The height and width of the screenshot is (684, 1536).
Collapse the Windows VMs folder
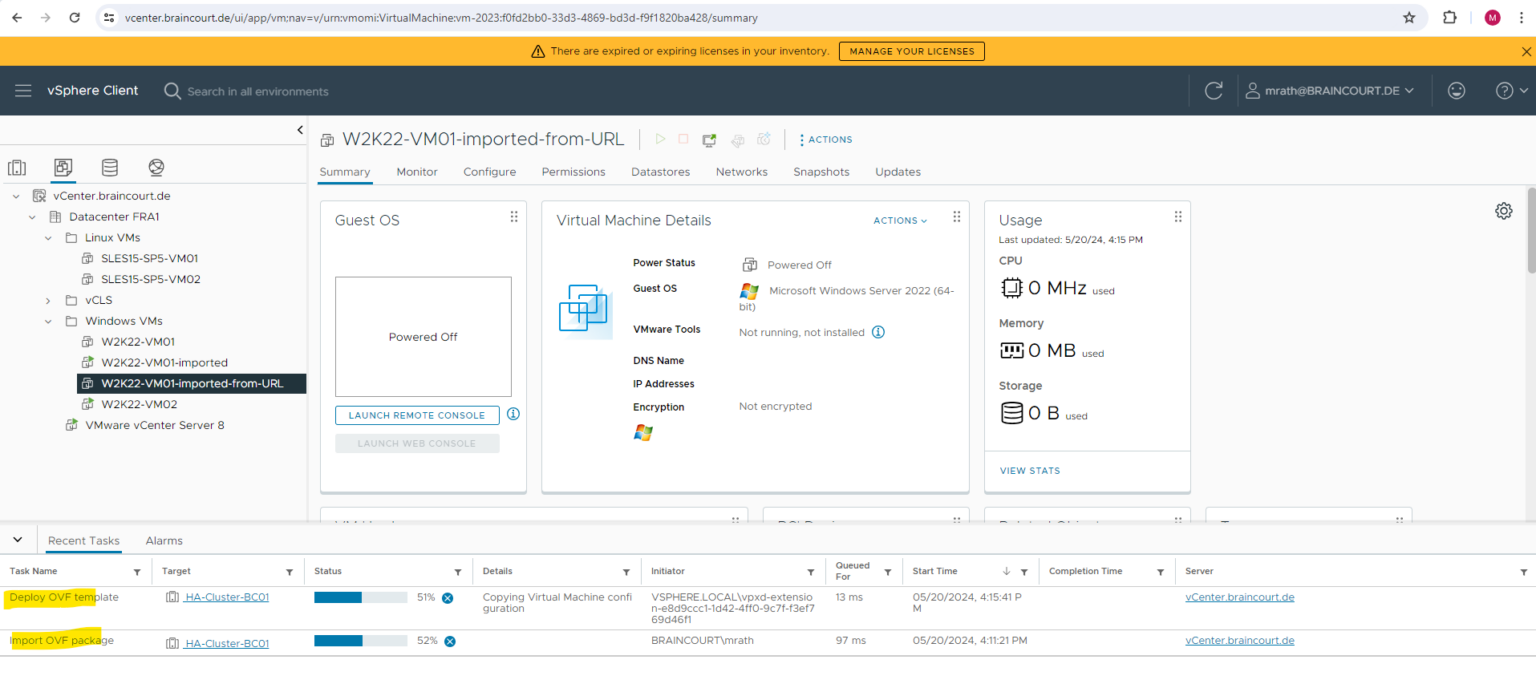coord(47,320)
